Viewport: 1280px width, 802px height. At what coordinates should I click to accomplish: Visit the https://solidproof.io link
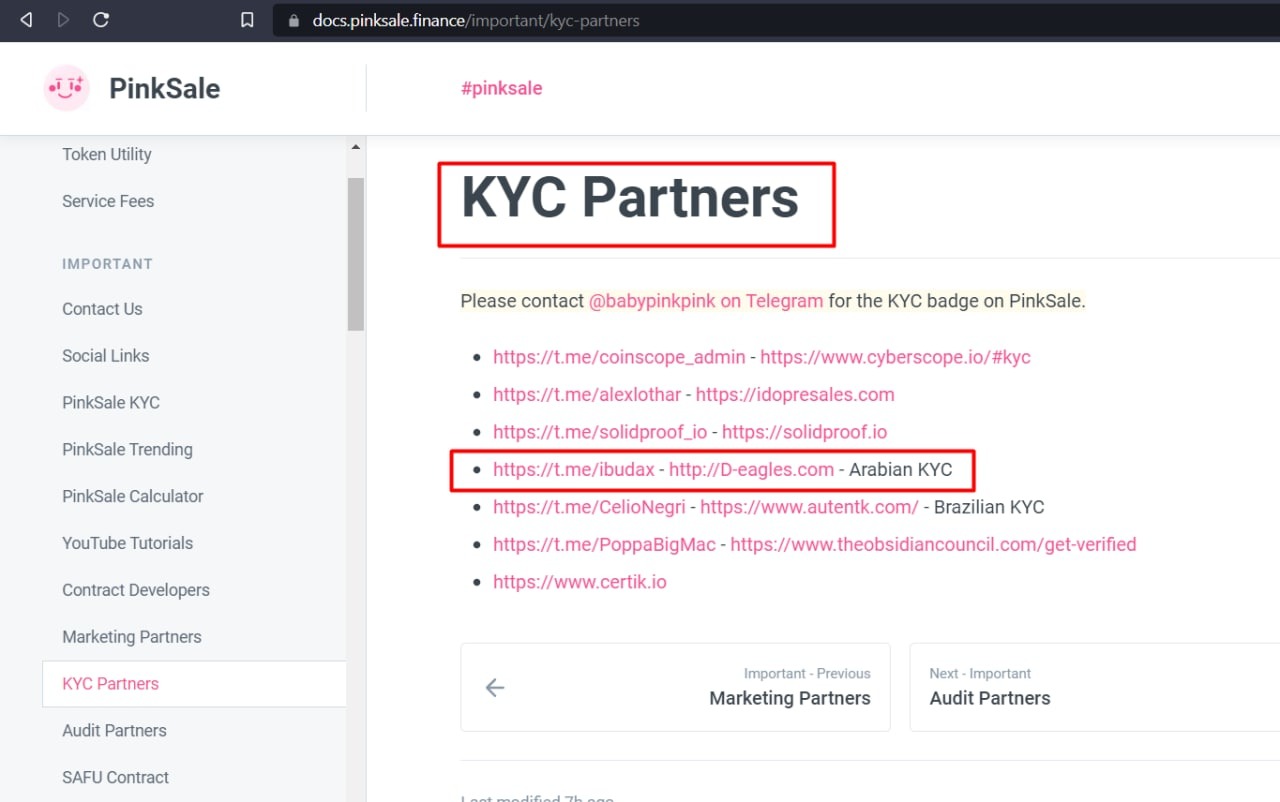coord(805,432)
